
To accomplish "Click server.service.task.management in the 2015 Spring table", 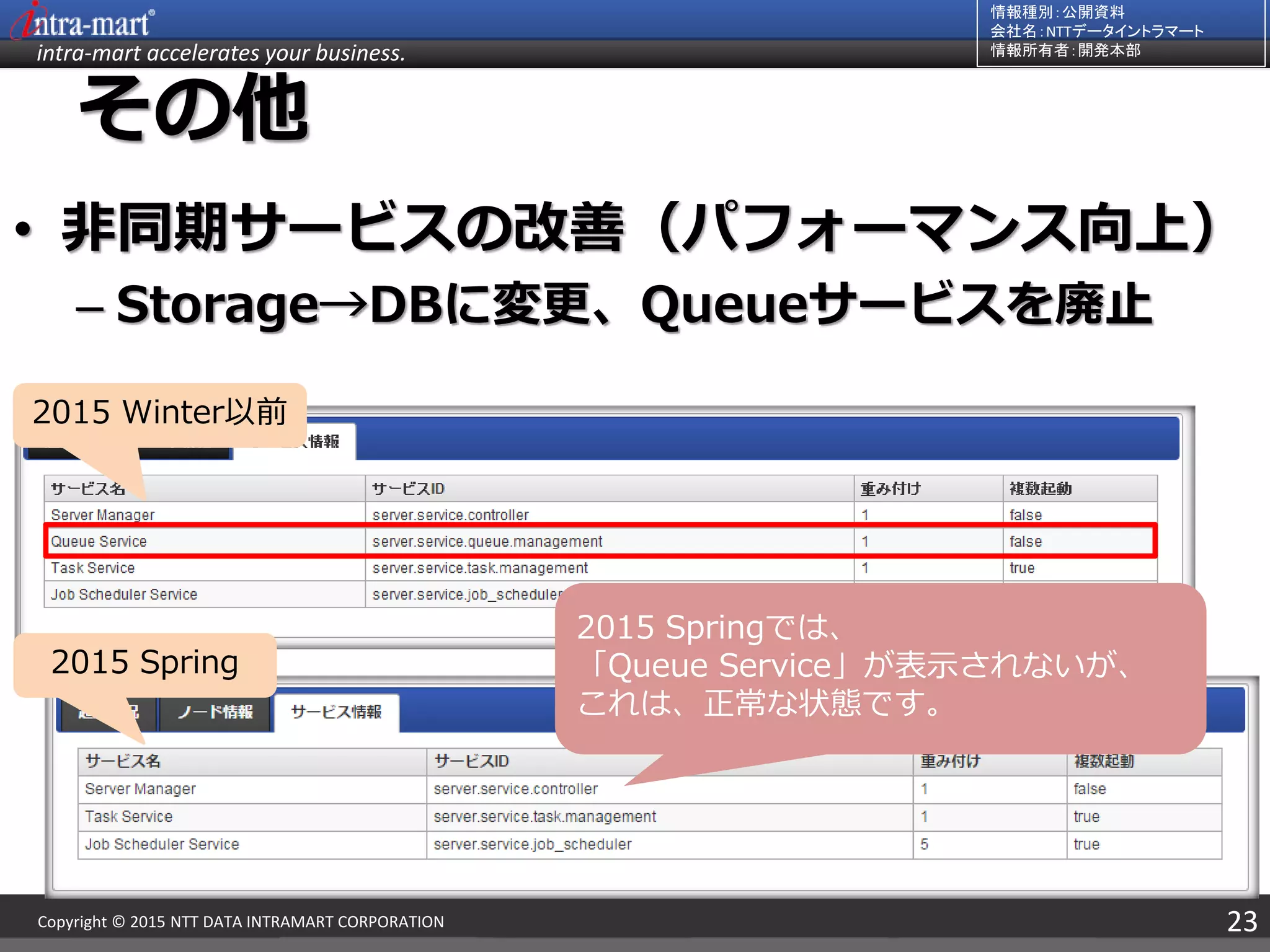I will click(x=544, y=817).
